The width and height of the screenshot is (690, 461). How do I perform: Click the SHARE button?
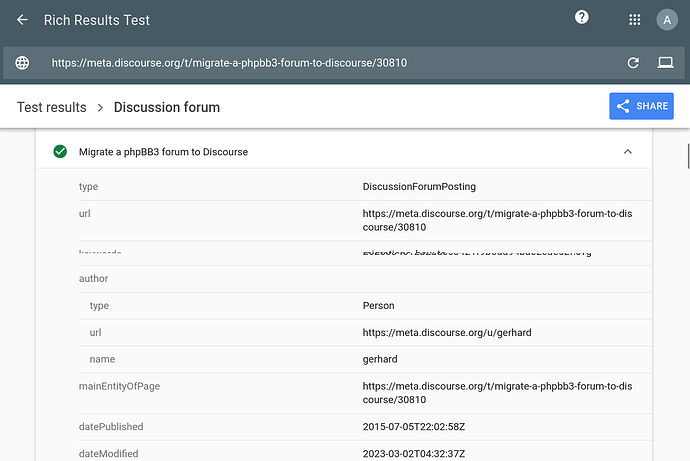[x=641, y=106]
